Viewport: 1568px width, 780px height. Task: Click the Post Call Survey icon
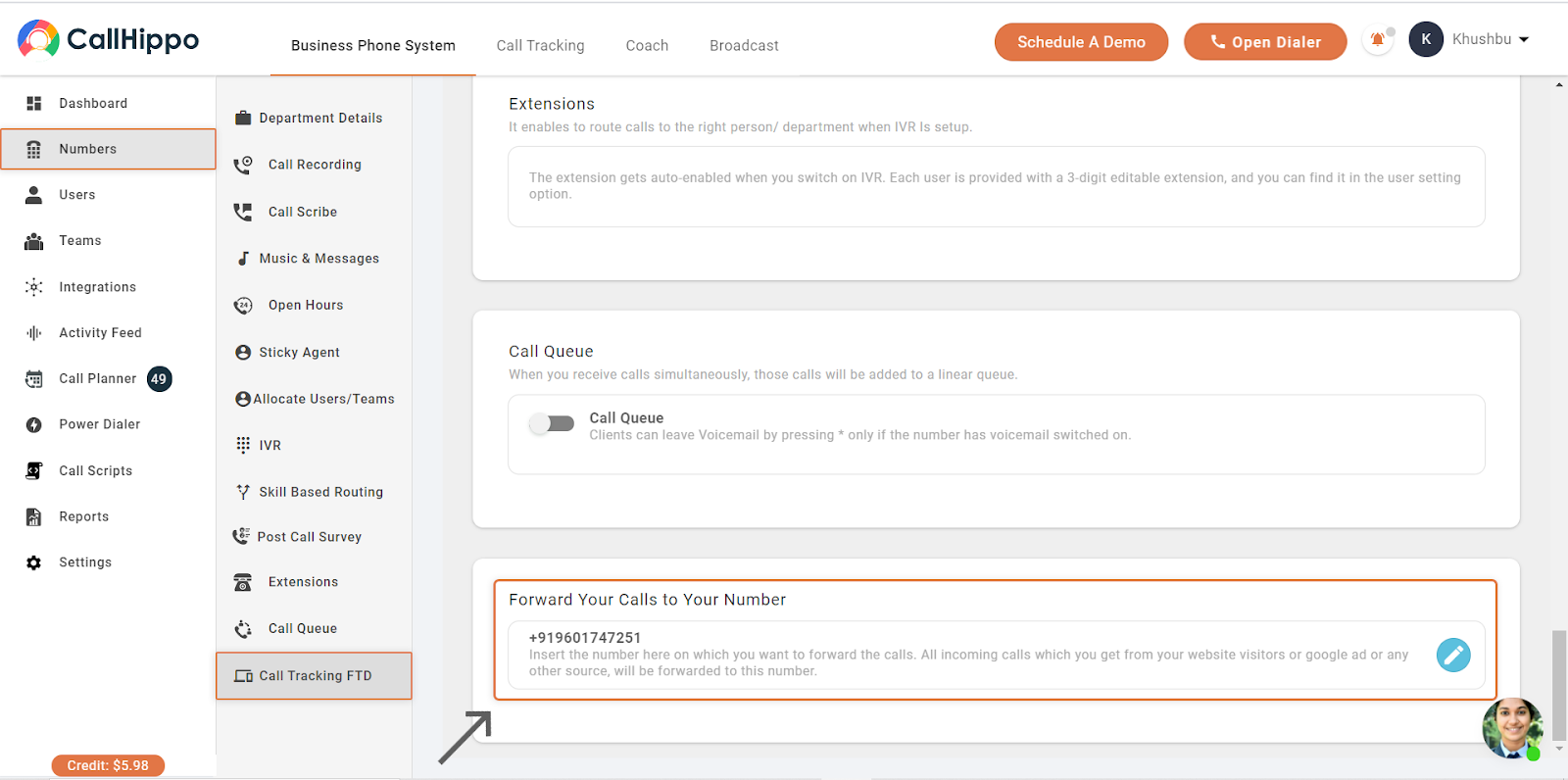[241, 536]
